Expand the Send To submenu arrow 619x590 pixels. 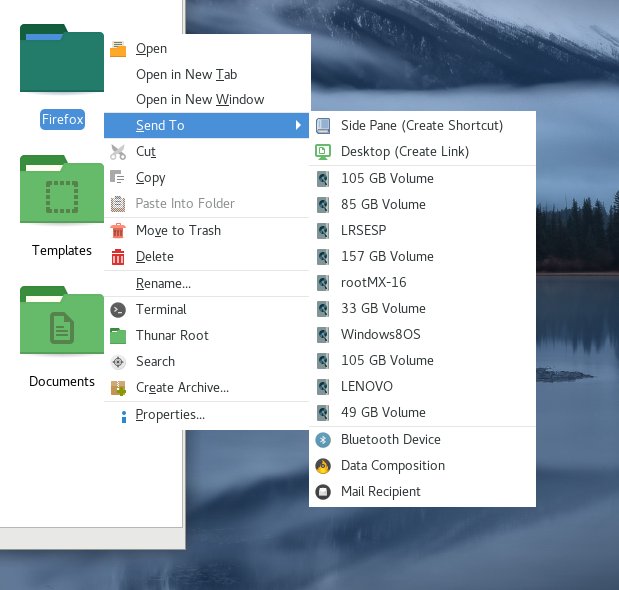tap(298, 126)
